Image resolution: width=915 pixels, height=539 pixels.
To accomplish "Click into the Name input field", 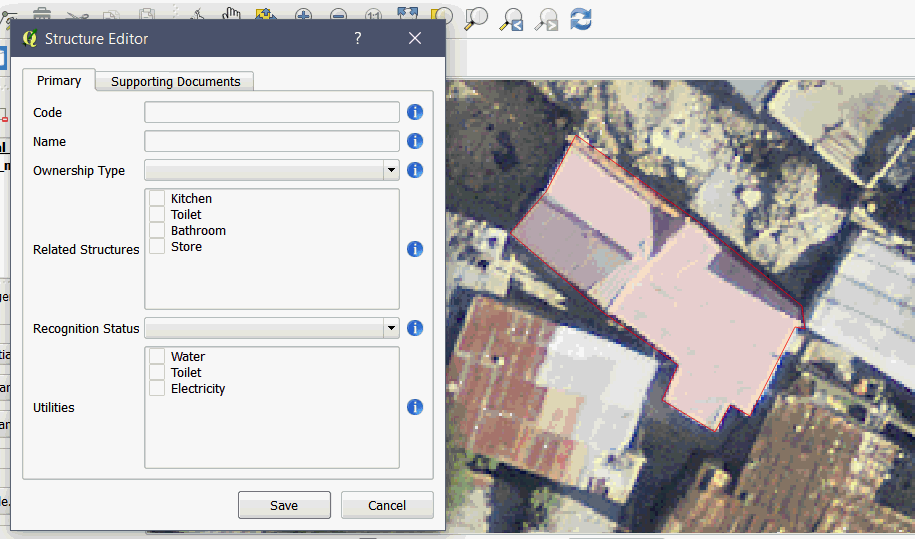I will pos(271,141).
